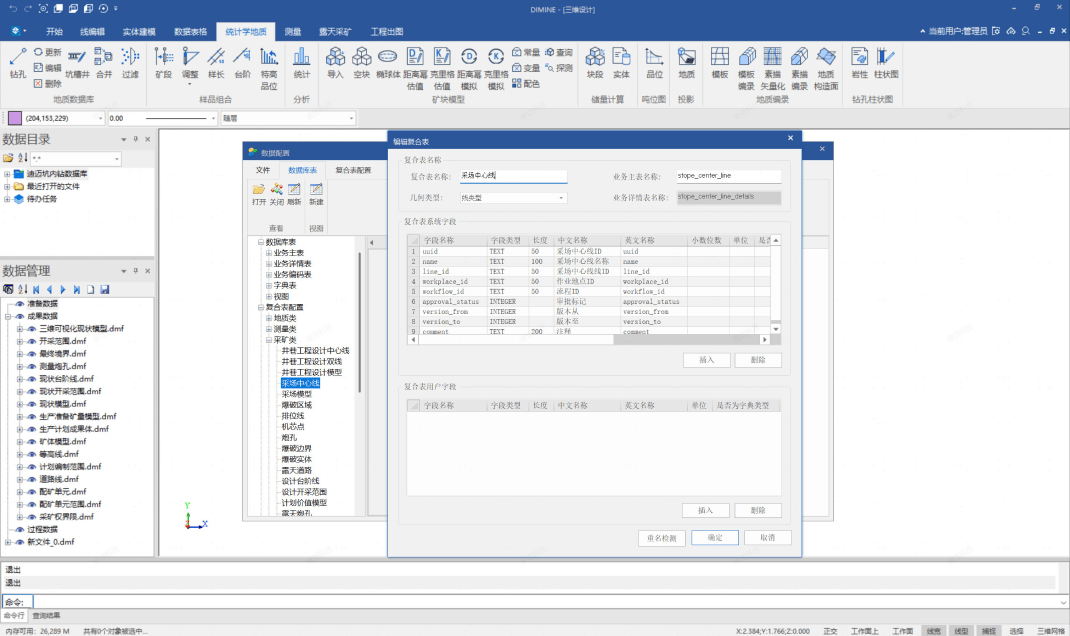Switch to the 数据表格 ribbon tab

click(x=190, y=31)
